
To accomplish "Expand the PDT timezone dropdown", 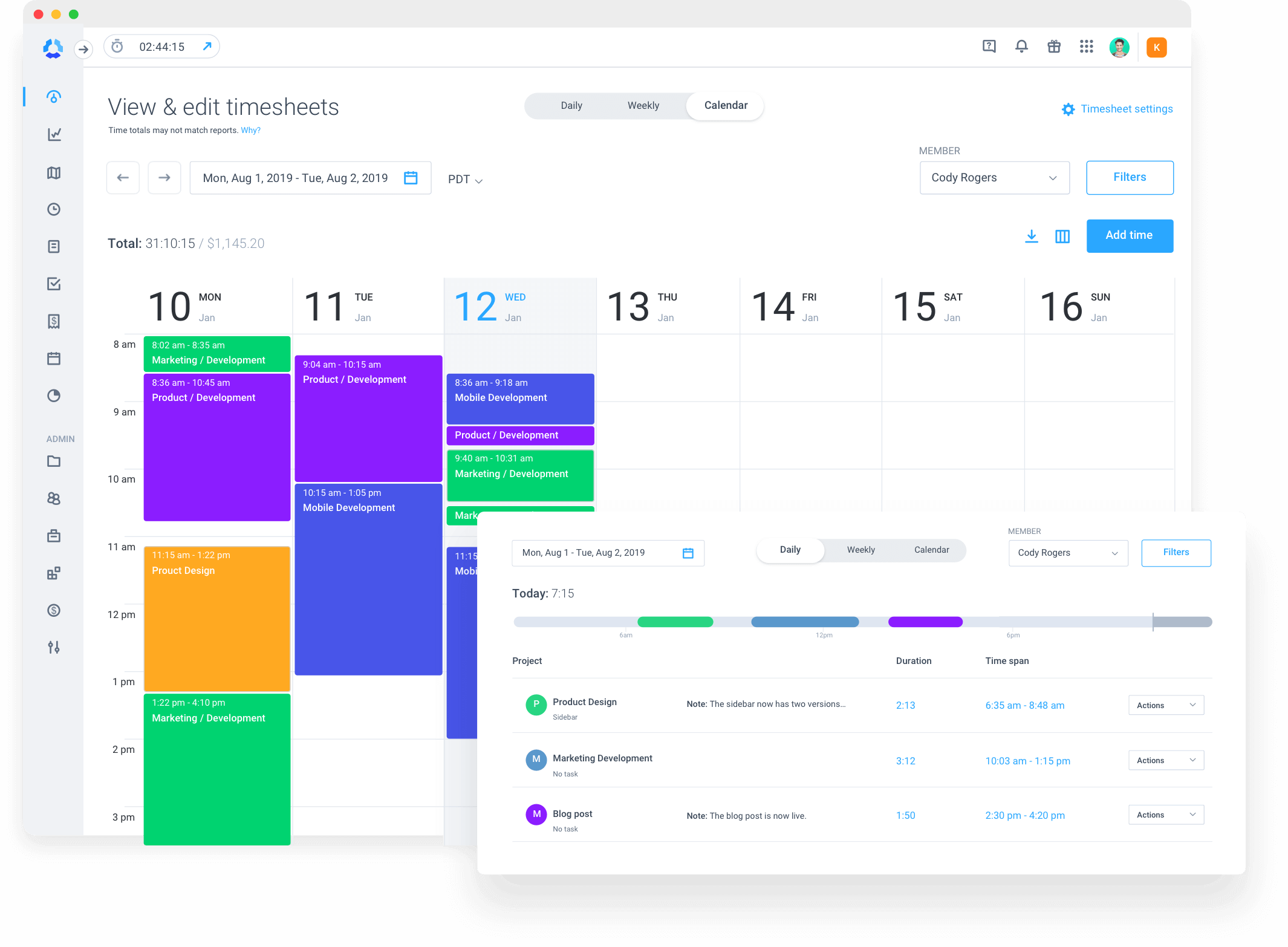I will tap(465, 180).
